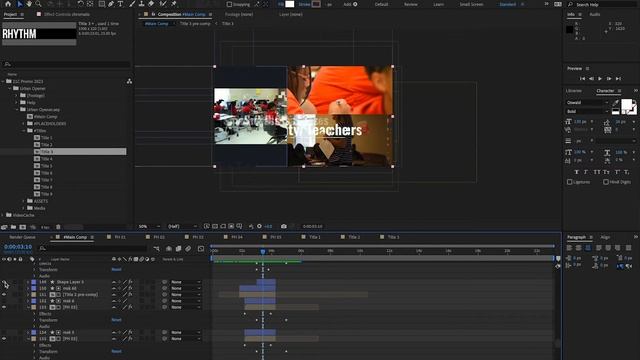Create a new folder in Project panel
640x360 pixels.
[x=13, y=227]
